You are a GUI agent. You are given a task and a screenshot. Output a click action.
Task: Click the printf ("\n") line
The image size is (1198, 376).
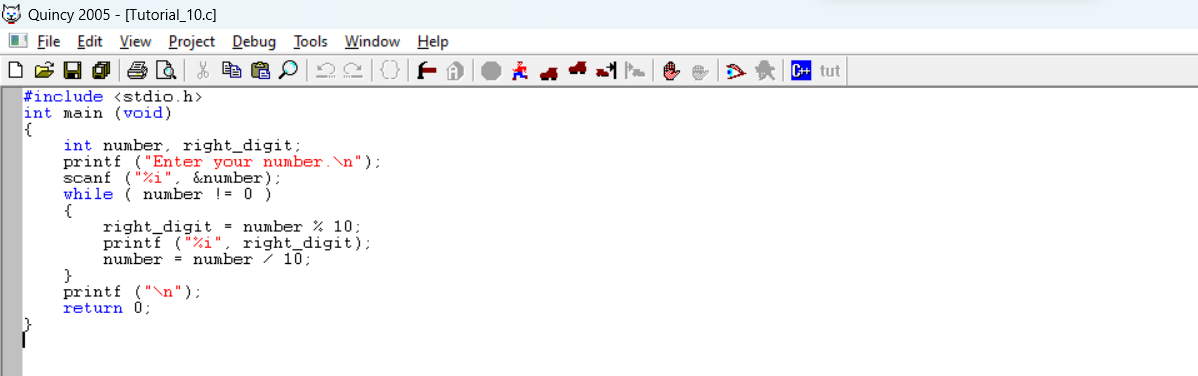(x=133, y=292)
